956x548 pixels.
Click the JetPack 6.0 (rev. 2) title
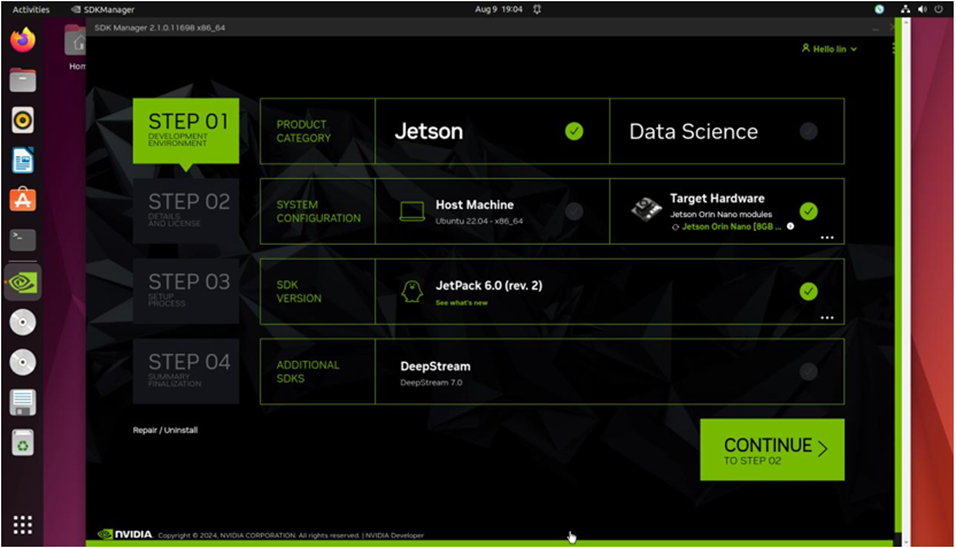coord(489,286)
